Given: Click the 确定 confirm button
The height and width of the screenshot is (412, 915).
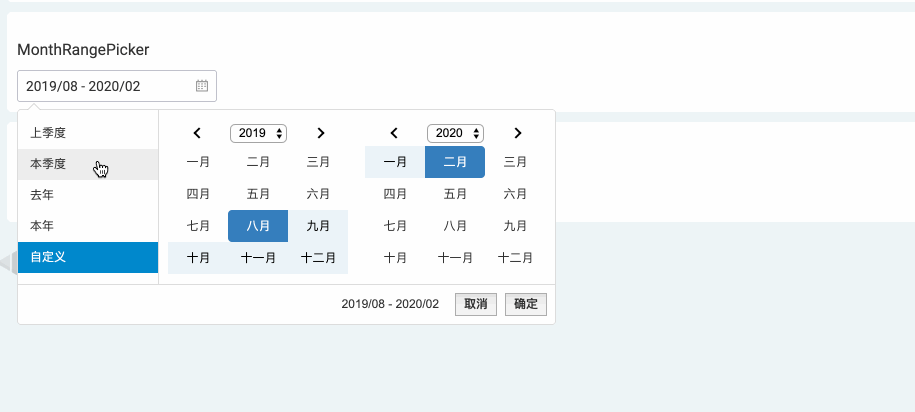Looking at the screenshot, I should 526,304.
